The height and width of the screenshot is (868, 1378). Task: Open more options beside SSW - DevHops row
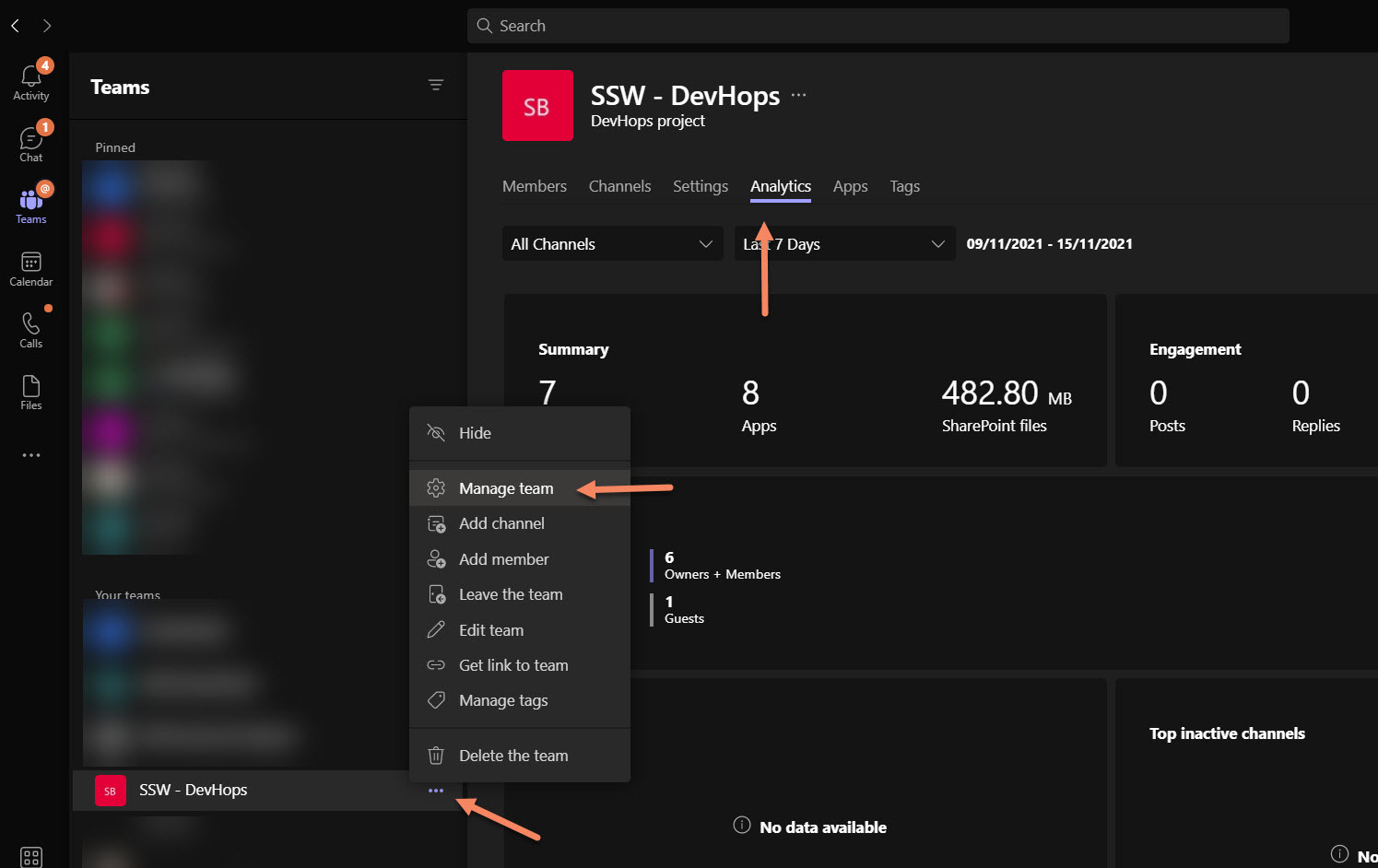point(436,791)
